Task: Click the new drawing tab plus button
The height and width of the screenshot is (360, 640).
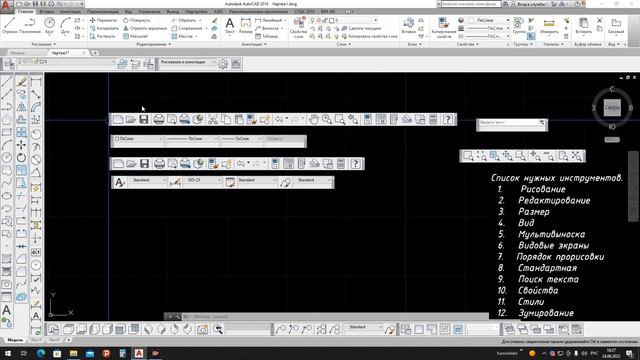Action: point(95,53)
